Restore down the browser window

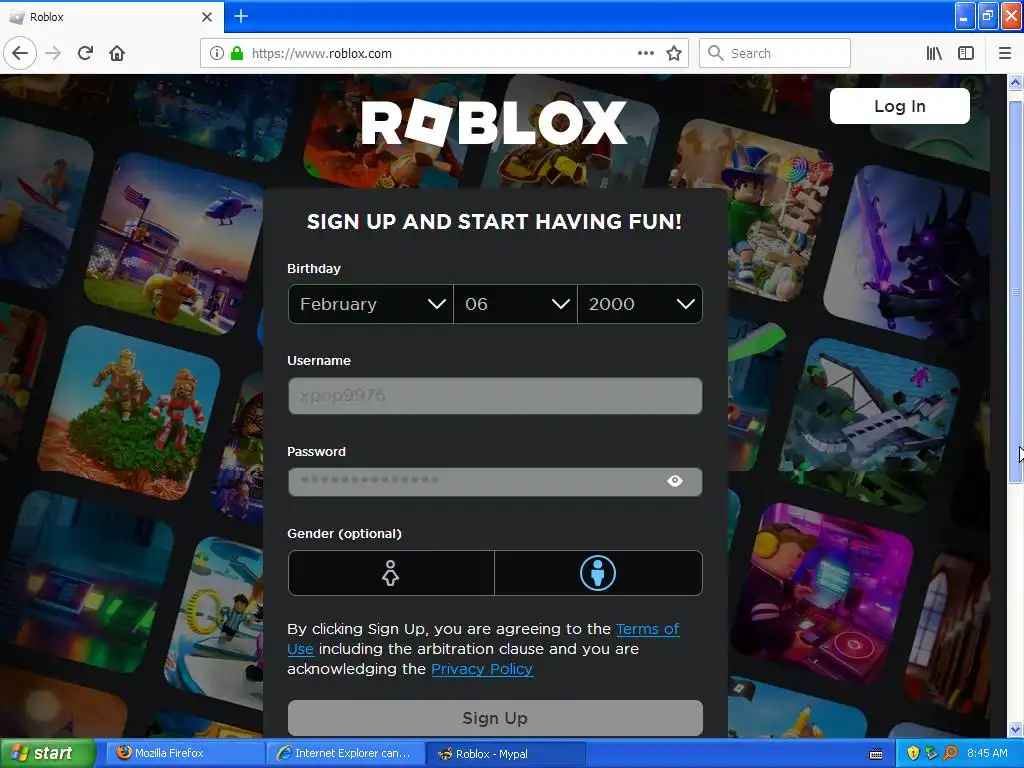(988, 16)
